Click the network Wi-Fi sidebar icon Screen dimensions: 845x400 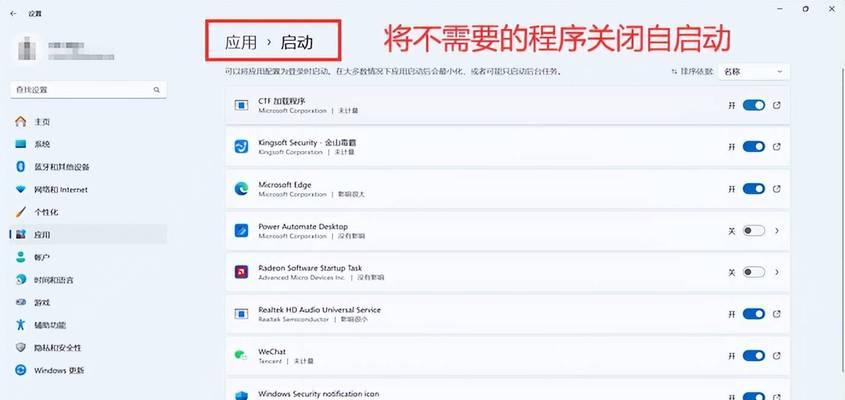tap(20, 190)
